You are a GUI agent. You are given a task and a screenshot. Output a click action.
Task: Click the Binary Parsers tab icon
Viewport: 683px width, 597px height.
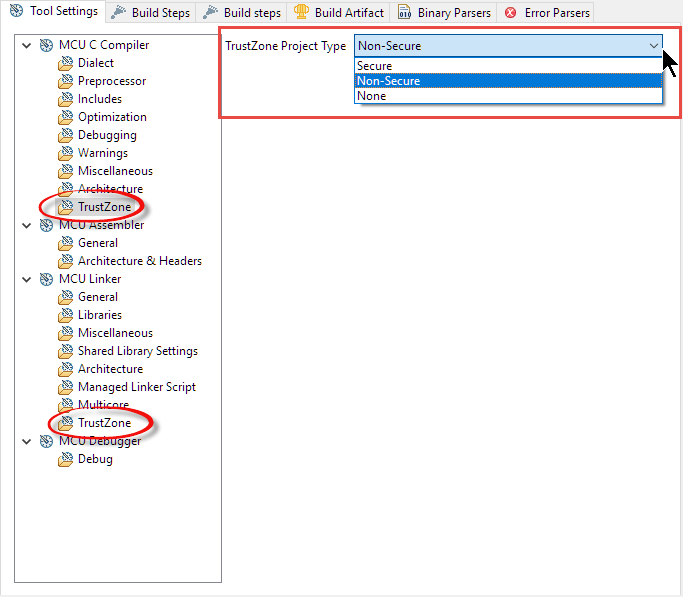(x=404, y=13)
